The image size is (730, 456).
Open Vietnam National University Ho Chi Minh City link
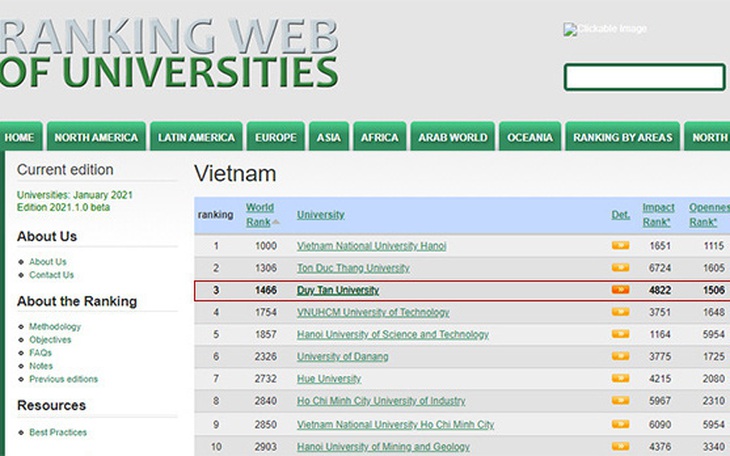click(396, 425)
